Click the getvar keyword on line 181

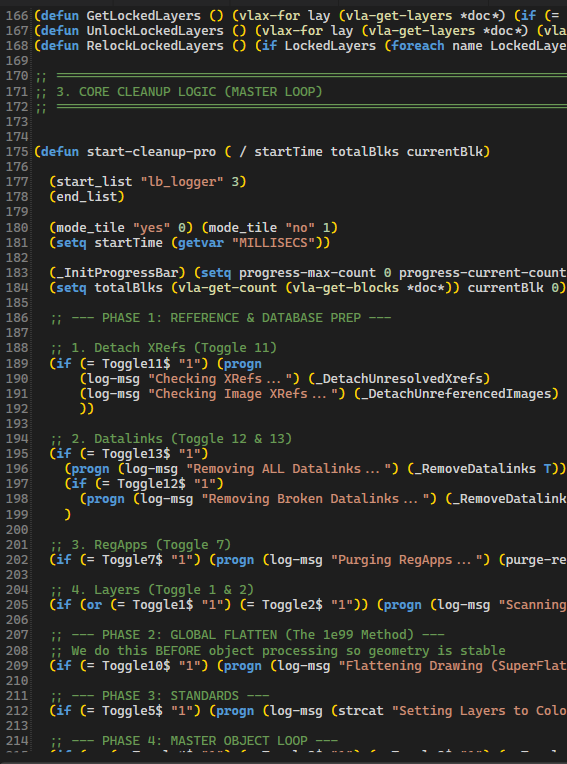pos(201,242)
